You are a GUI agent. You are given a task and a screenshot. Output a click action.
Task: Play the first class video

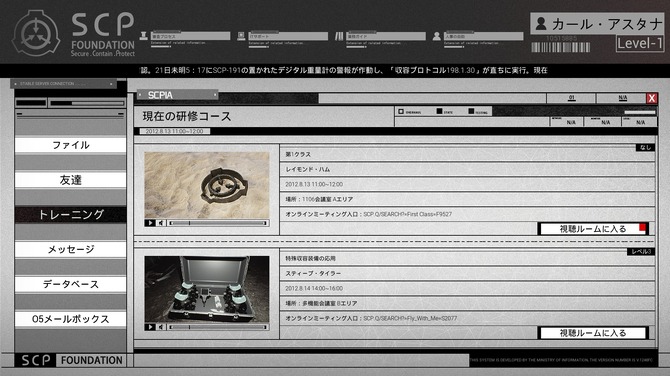click(x=150, y=223)
